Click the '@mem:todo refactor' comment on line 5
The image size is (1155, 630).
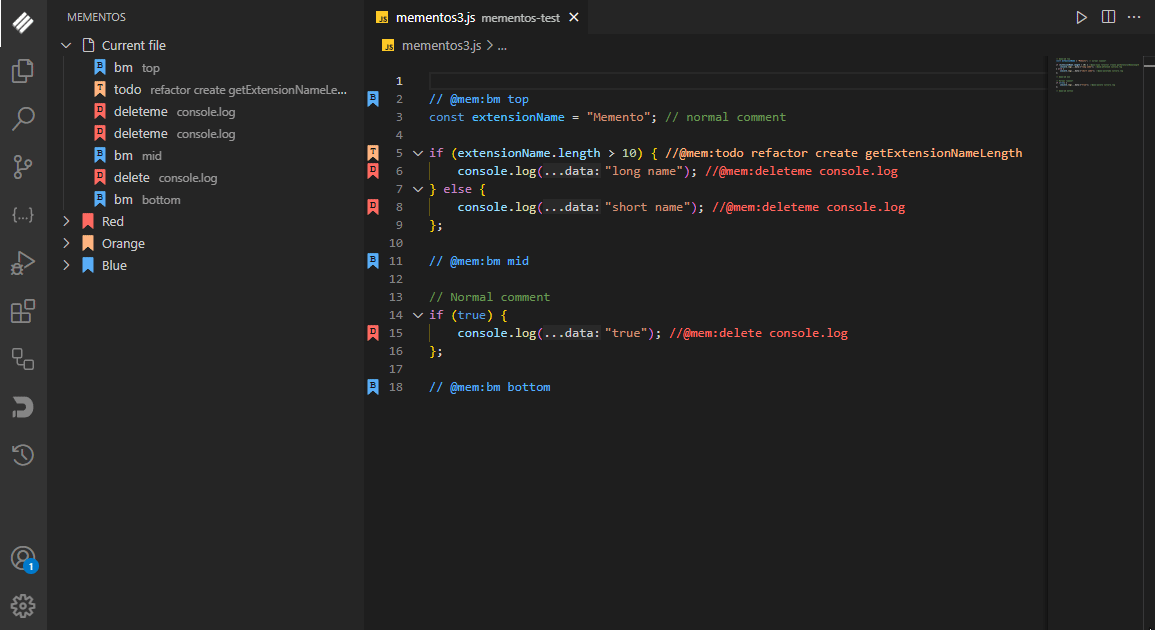tap(843, 153)
